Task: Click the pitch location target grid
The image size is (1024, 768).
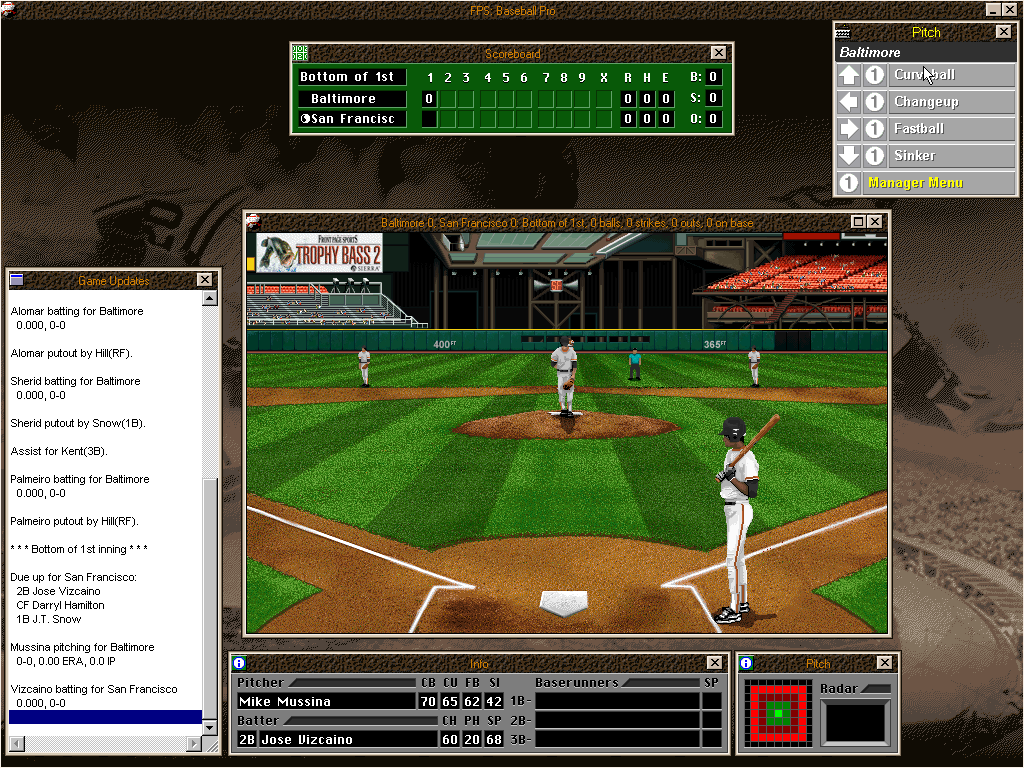Action: 778,712
